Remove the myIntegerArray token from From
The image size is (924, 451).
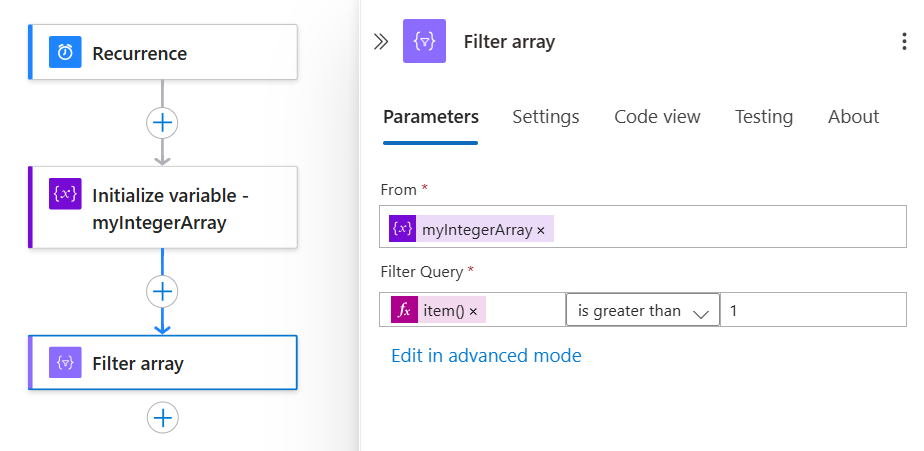541,230
